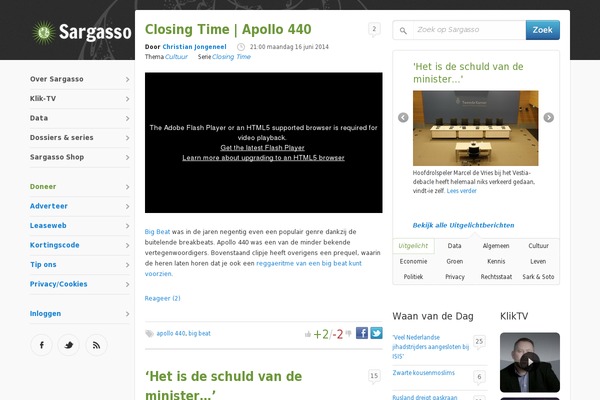Open Privacy/Cookies menu item
Image resolution: width=600 pixels, height=400 pixels.
pos(80,284)
